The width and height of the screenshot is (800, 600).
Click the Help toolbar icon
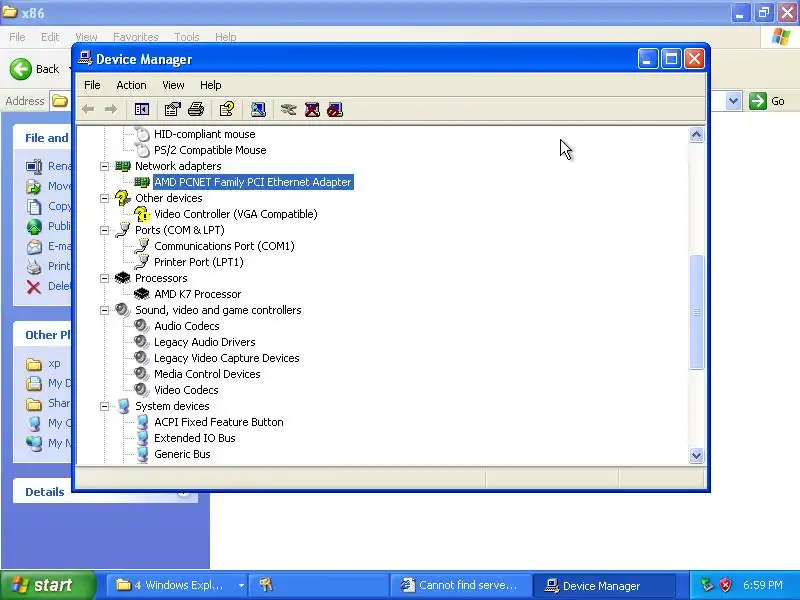(x=227, y=109)
